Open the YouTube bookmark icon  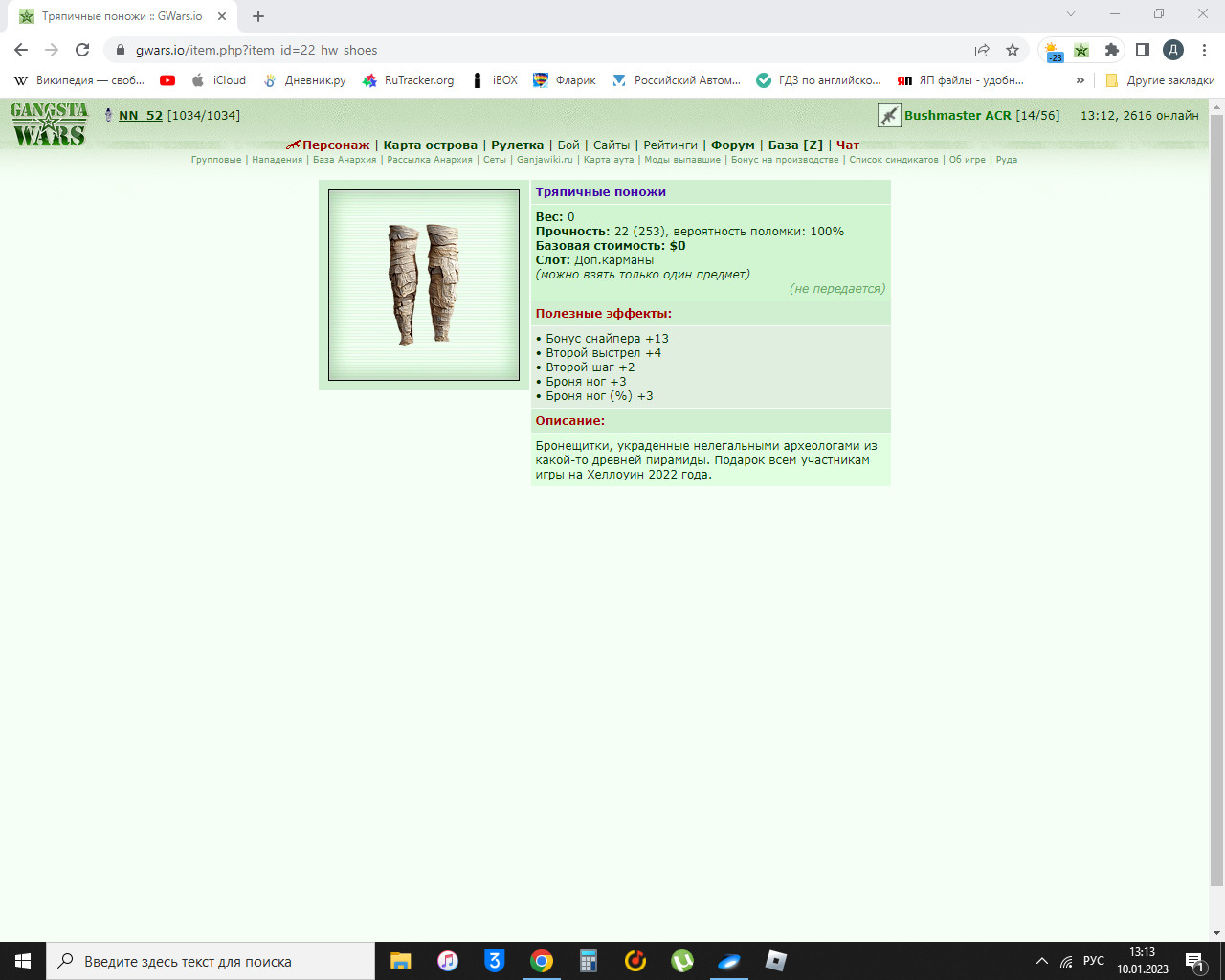pos(167,80)
